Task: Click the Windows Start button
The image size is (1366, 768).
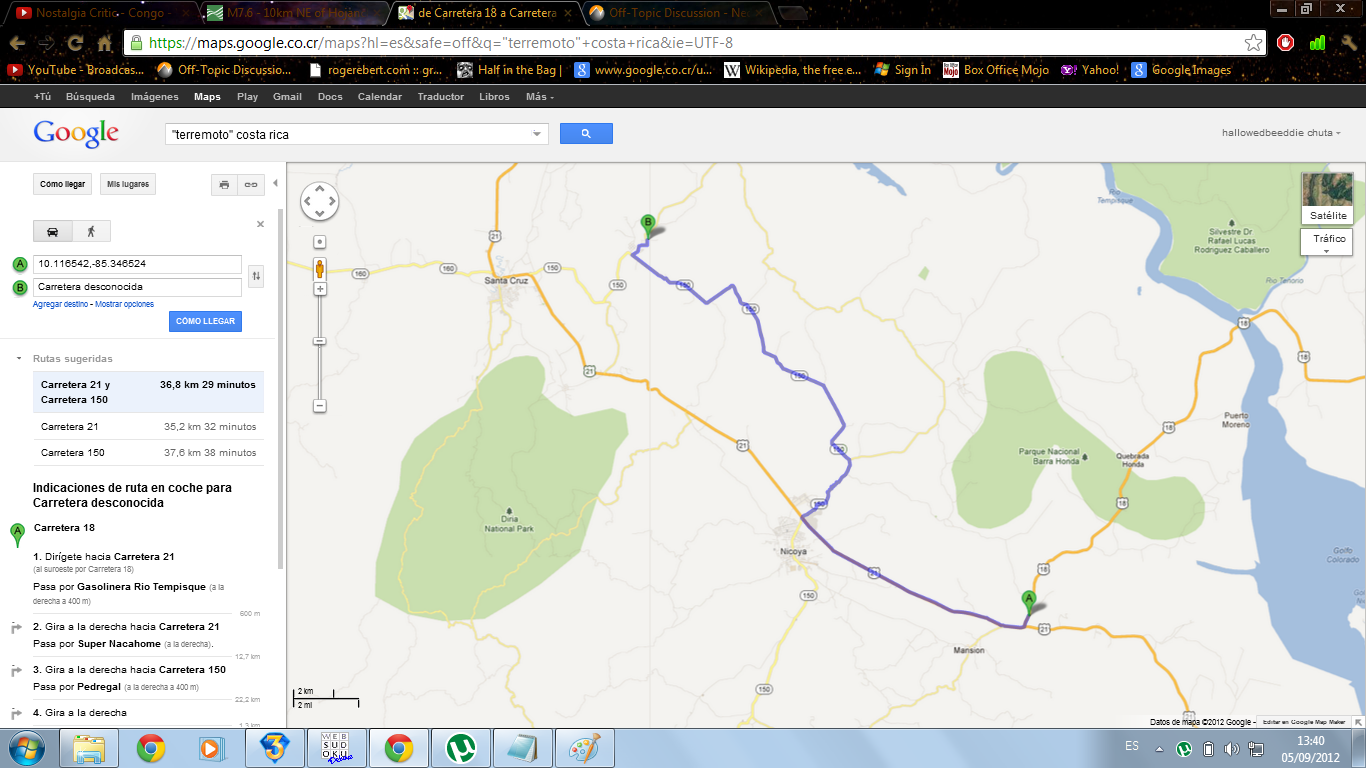Action: [x=25, y=748]
